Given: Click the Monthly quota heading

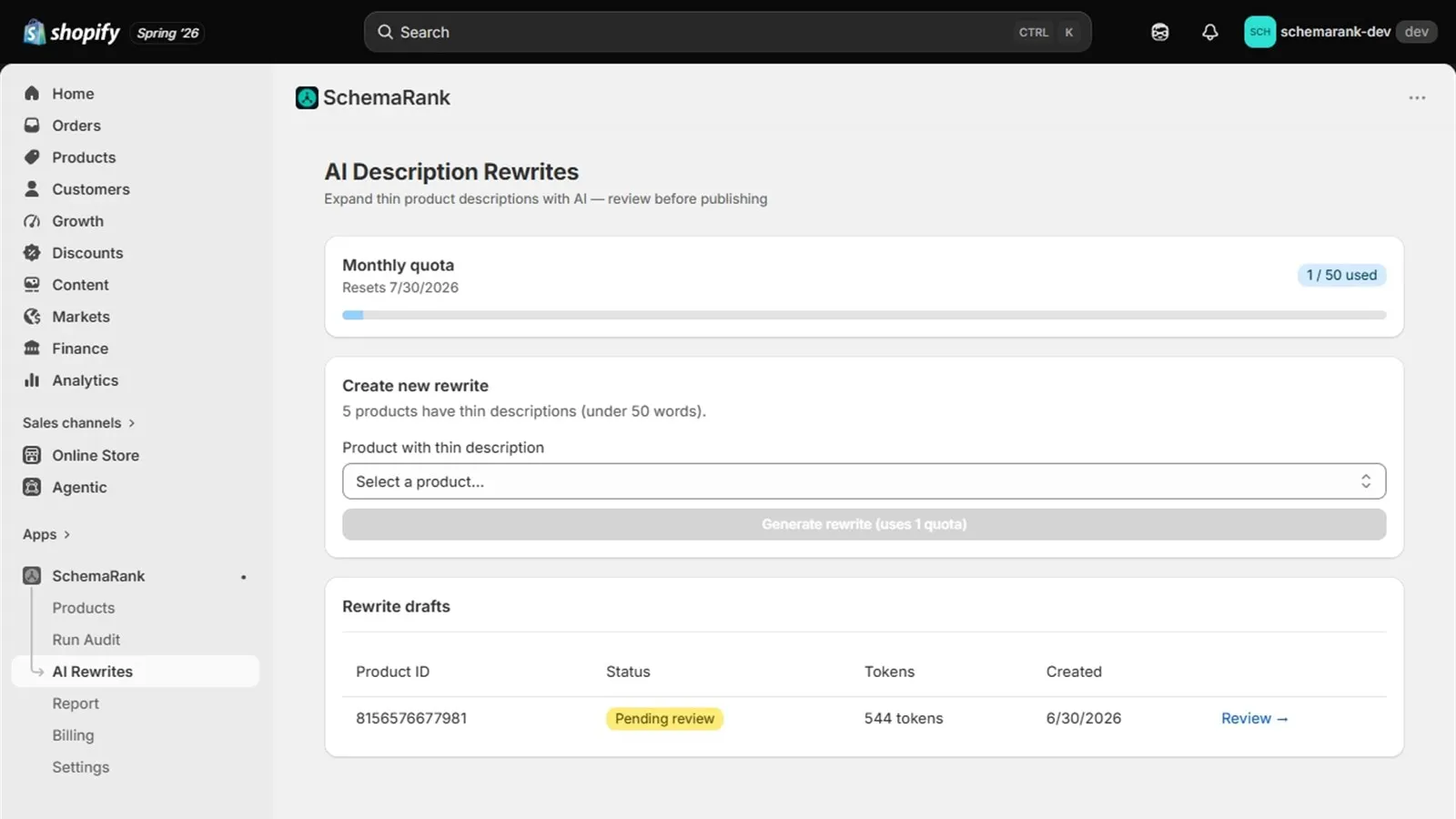Looking at the screenshot, I should point(398,265).
